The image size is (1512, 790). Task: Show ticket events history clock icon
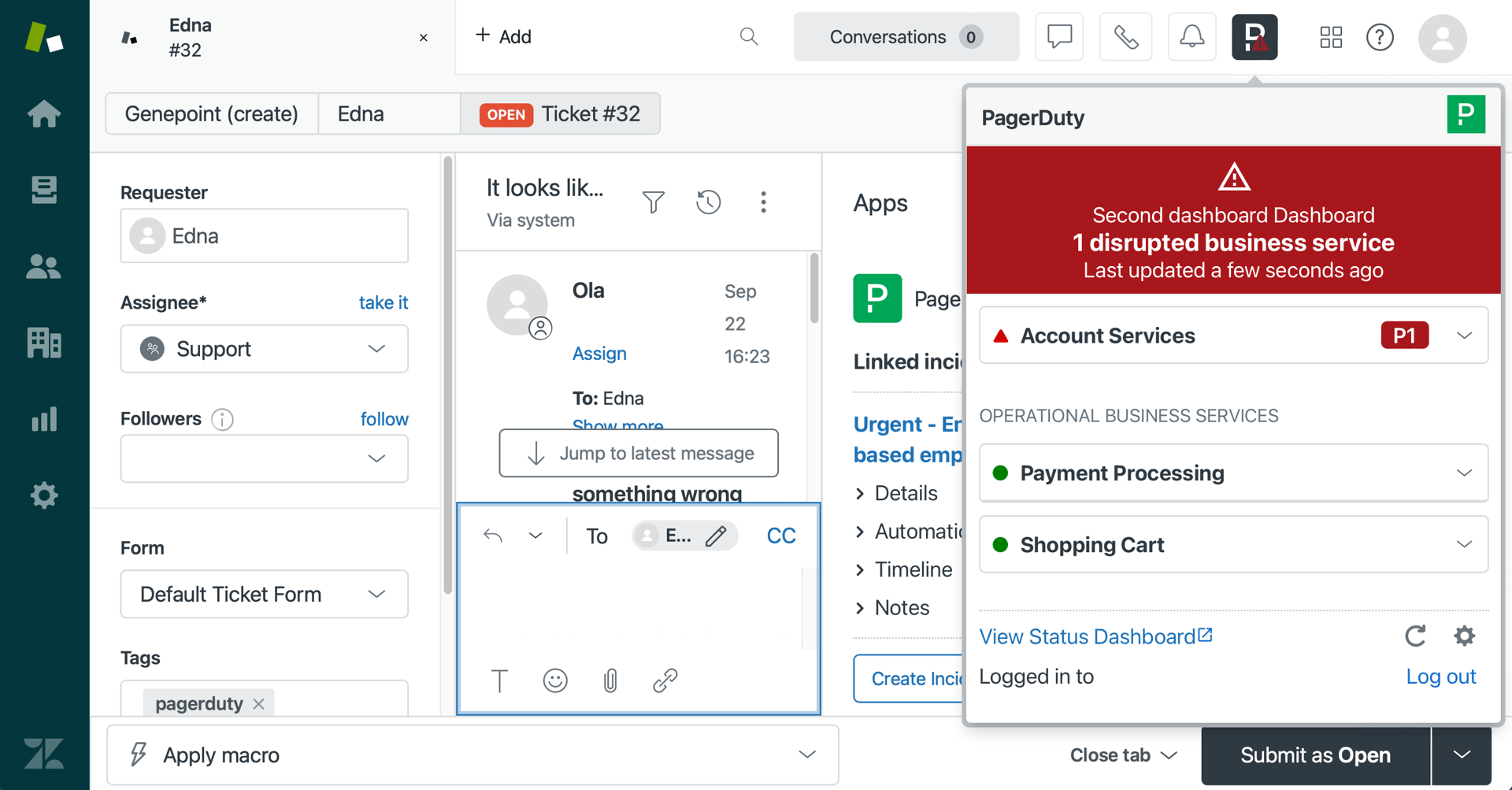pyautogui.click(x=708, y=202)
